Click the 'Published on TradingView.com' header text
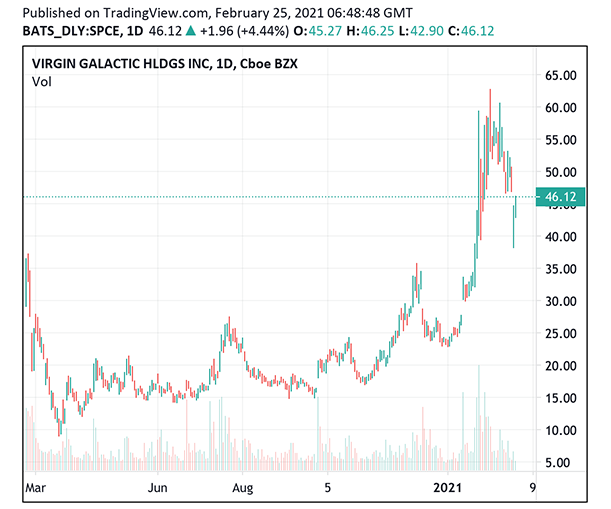The image size is (611, 509). (115, 13)
